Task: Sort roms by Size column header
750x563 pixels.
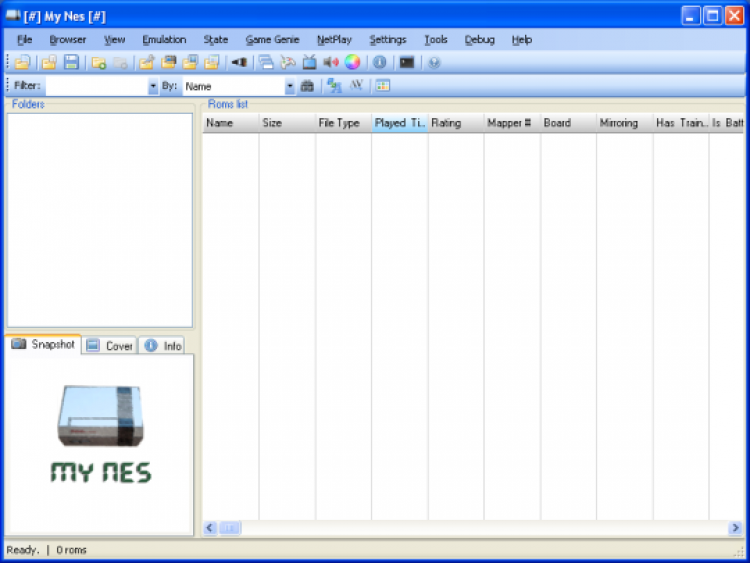Action: coord(287,123)
